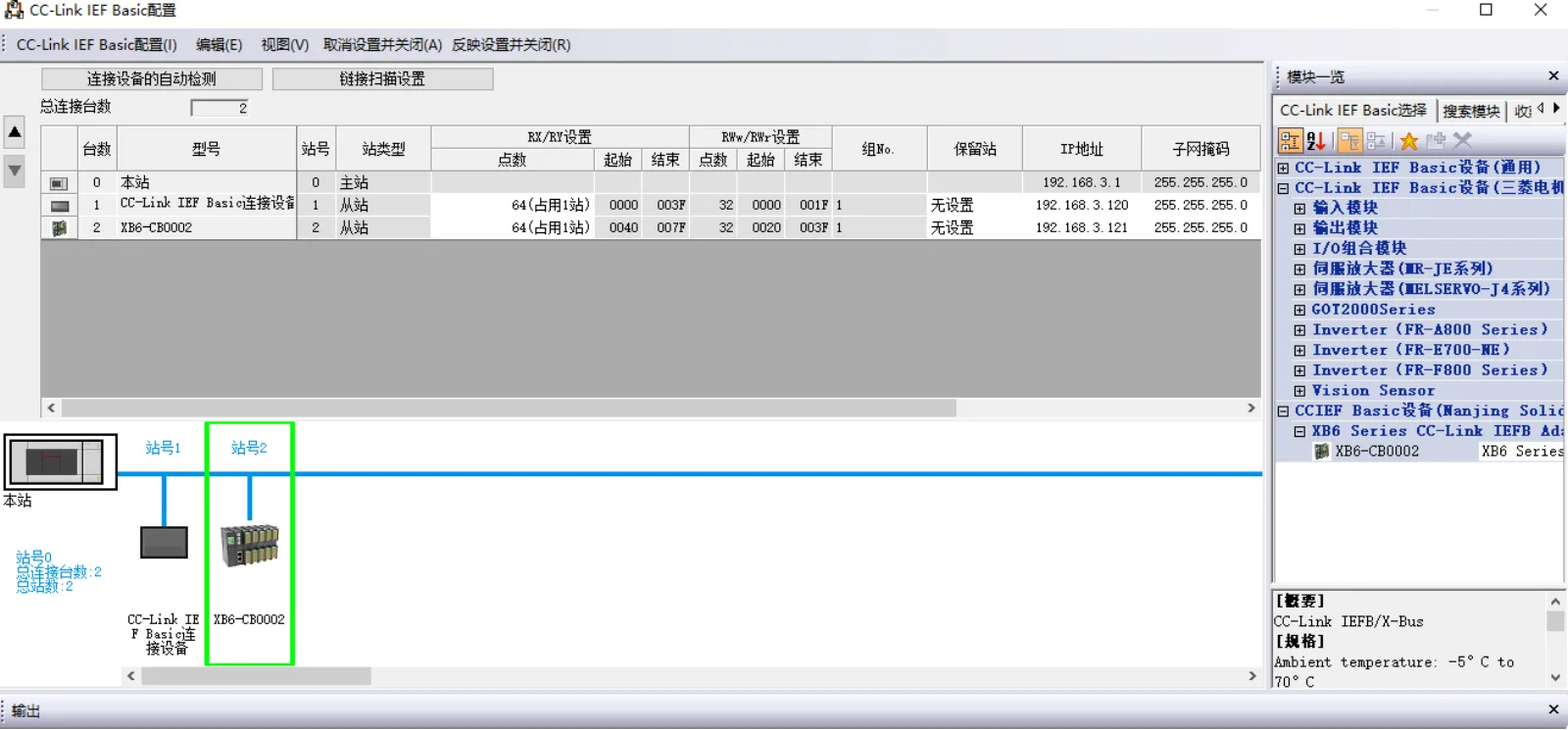Click 链接扫描设置 button
Viewport: 1568px width, 730px height.
point(382,78)
